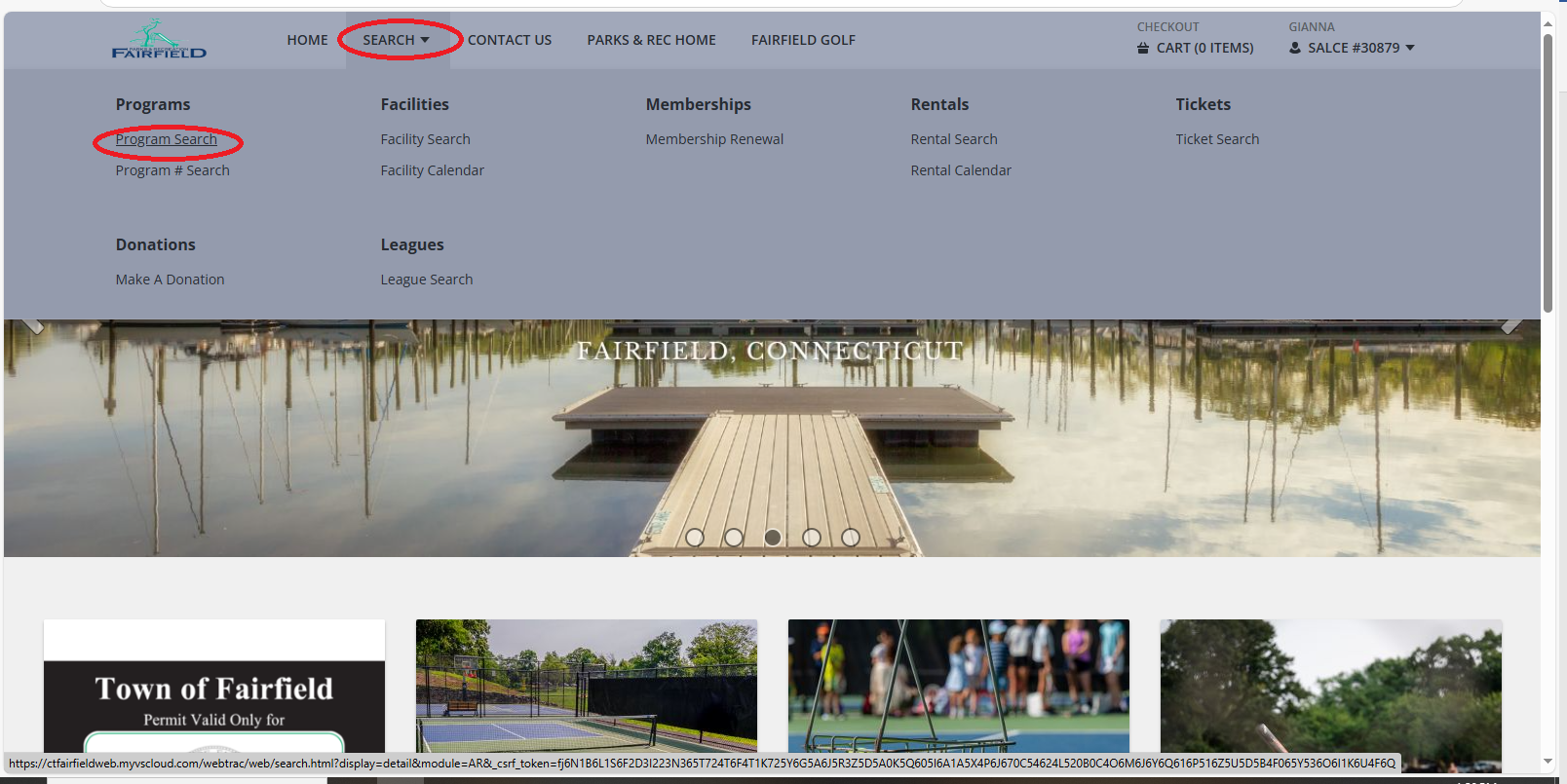Click the user account person icon
The width and height of the screenshot is (1567, 784).
(1295, 48)
